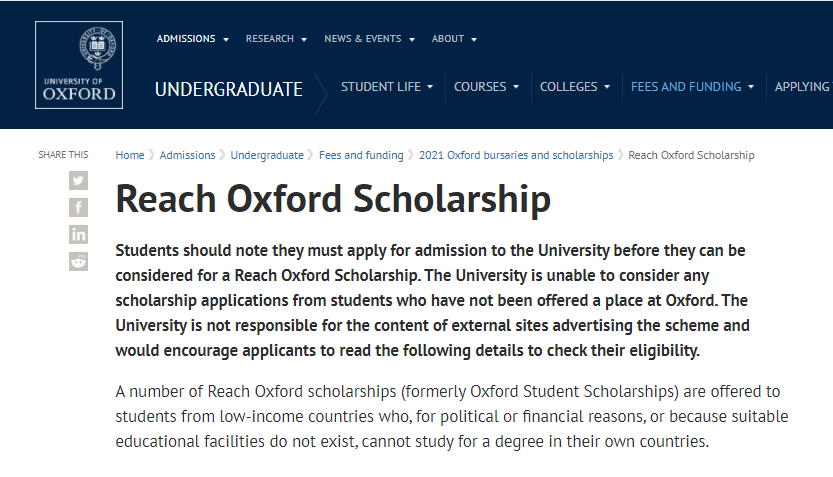
Task: Open the News & Events dropdown
Action: click(x=369, y=39)
